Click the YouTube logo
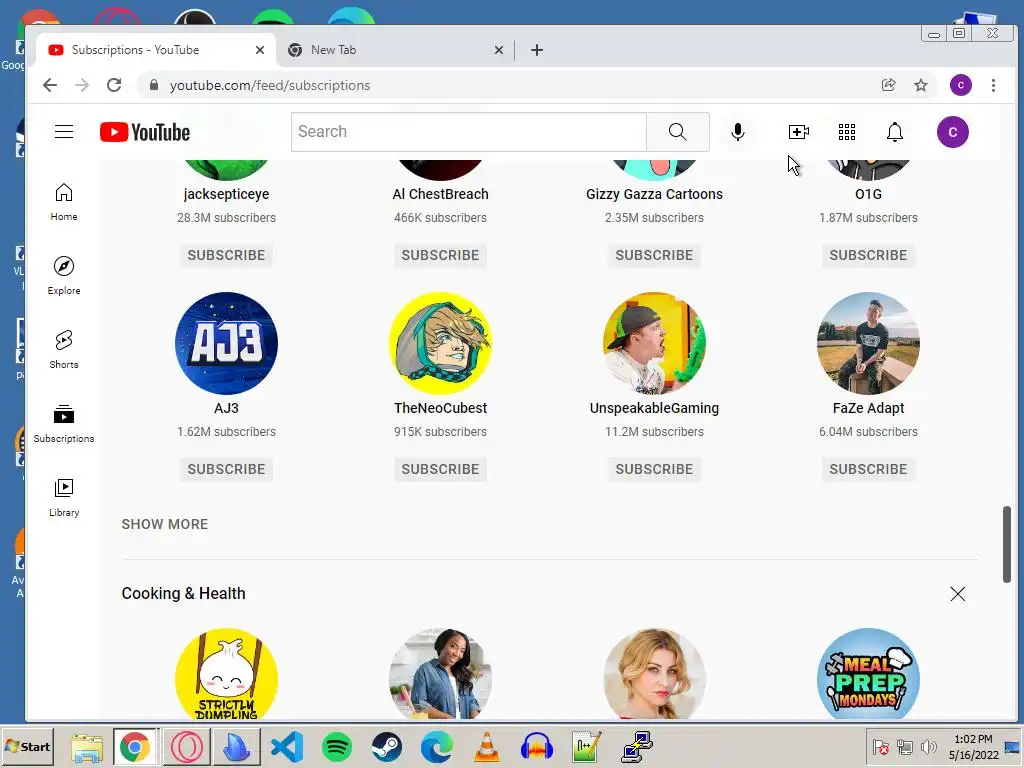 click(x=145, y=132)
